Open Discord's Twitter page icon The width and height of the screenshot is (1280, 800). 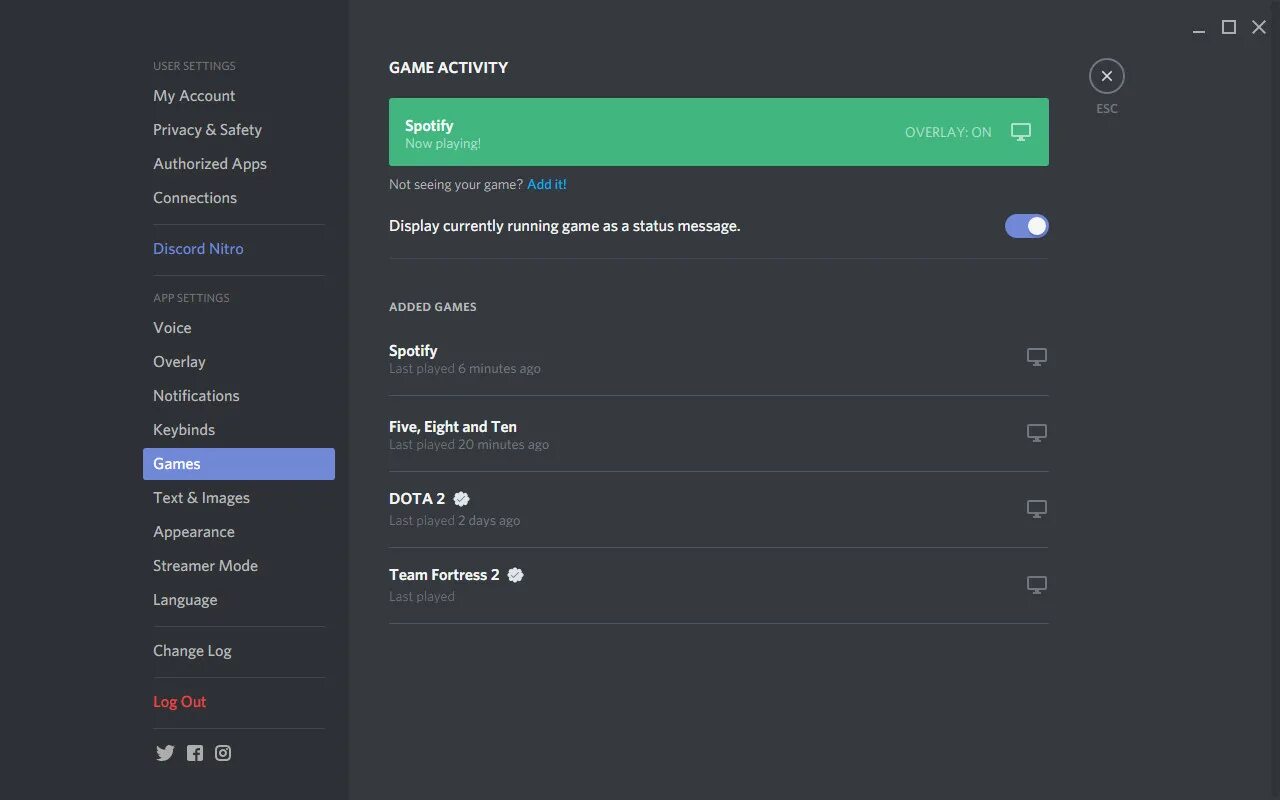[165, 753]
